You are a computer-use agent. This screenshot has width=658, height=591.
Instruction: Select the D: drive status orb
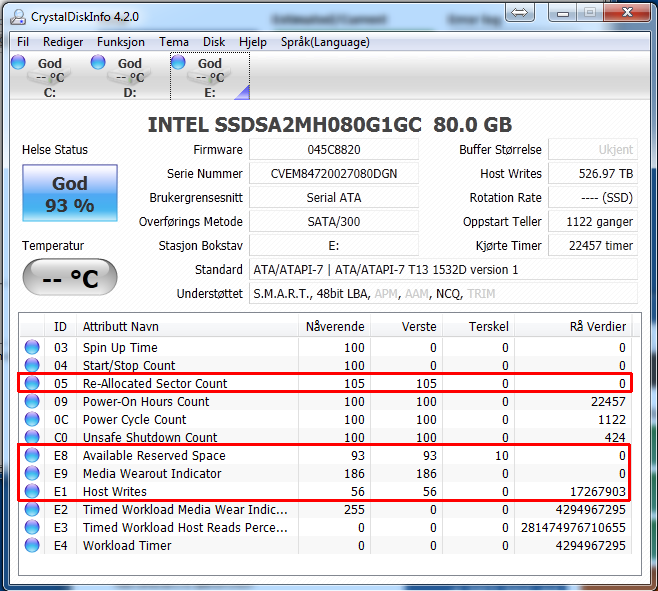click(99, 63)
